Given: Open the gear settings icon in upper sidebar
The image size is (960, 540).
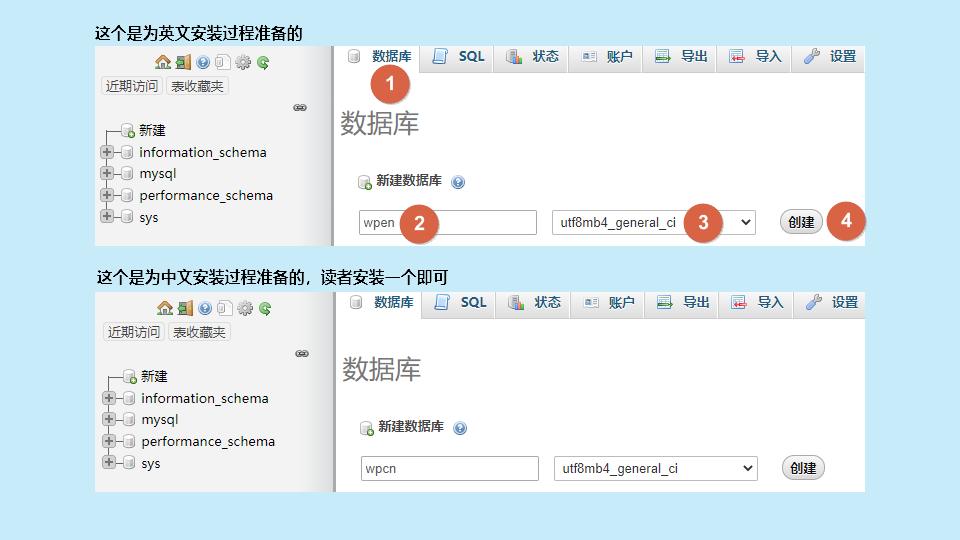Looking at the screenshot, I should coord(243,62).
